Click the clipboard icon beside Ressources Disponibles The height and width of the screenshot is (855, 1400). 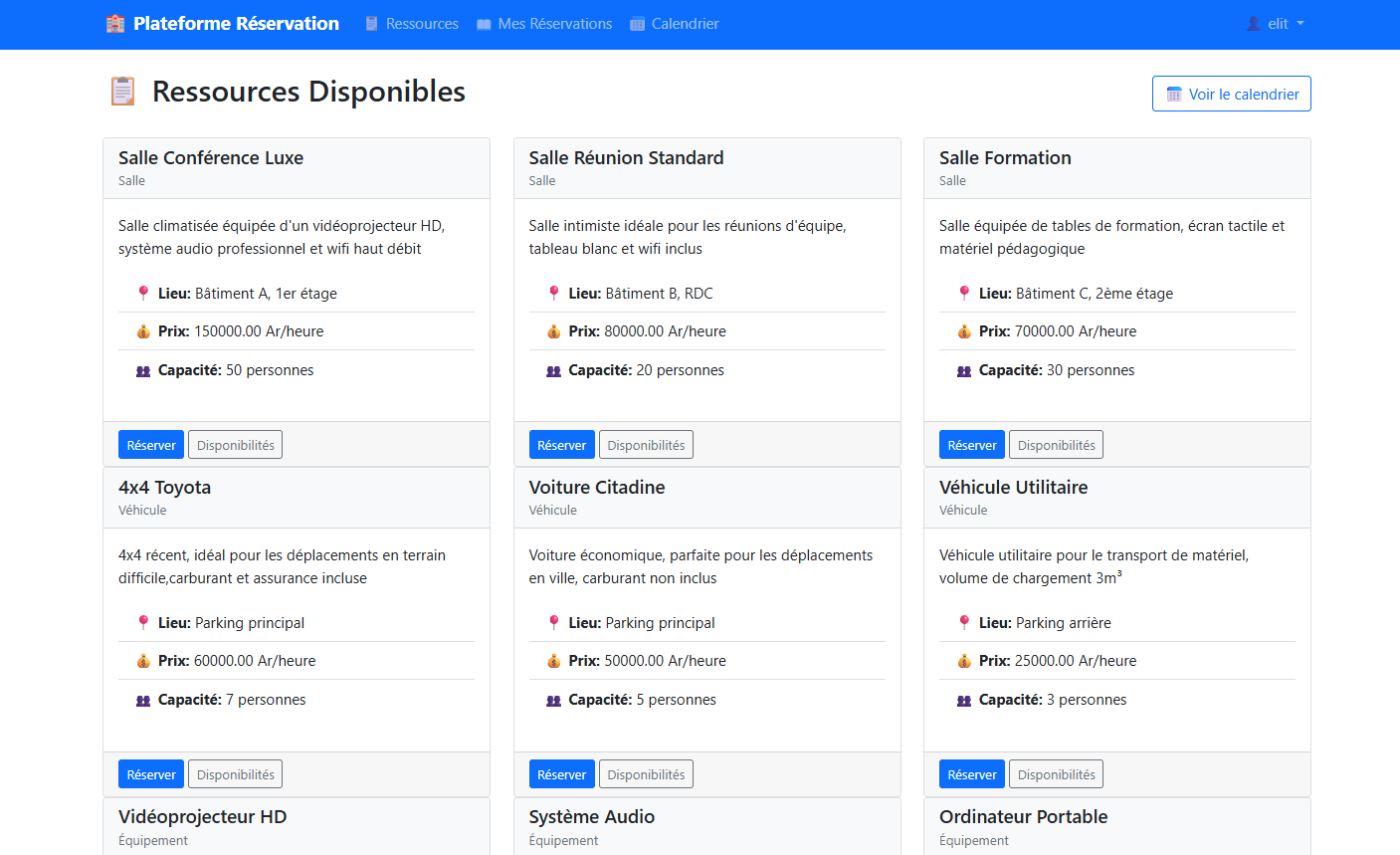(122, 92)
